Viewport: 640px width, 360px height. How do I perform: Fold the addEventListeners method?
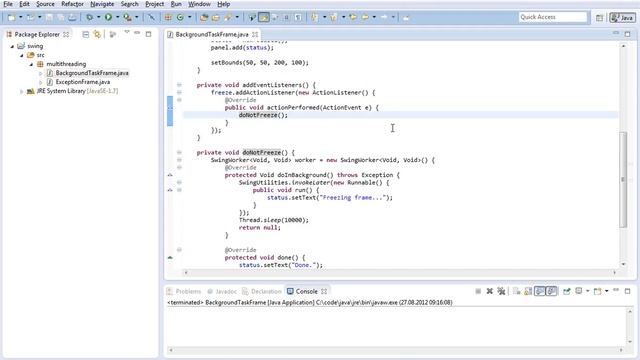click(x=179, y=85)
